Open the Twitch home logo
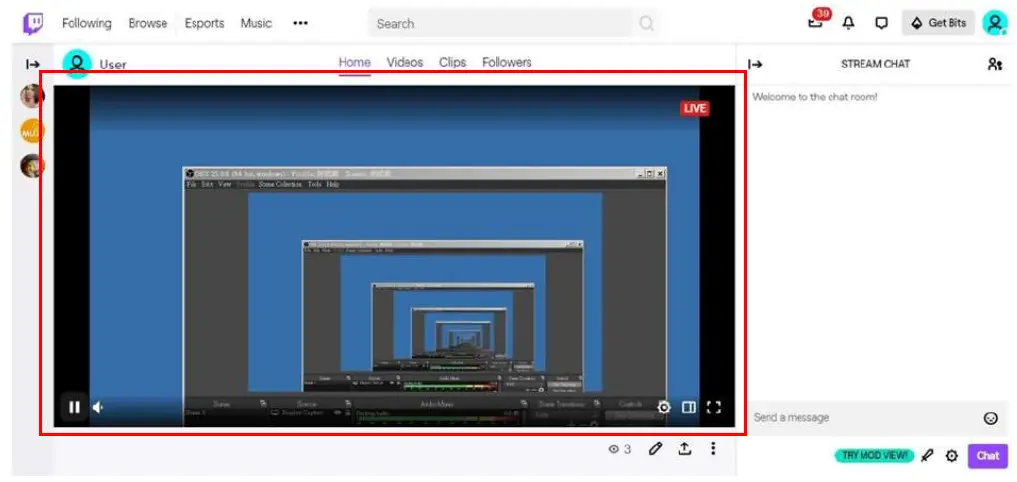1017x482 pixels. (x=33, y=23)
